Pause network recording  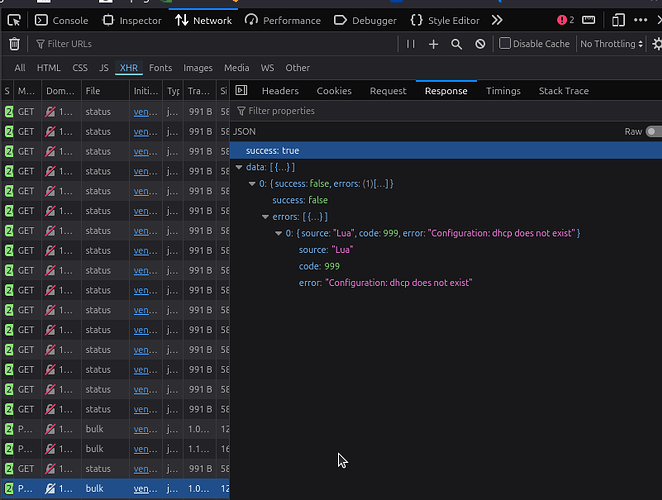(x=410, y=44)
